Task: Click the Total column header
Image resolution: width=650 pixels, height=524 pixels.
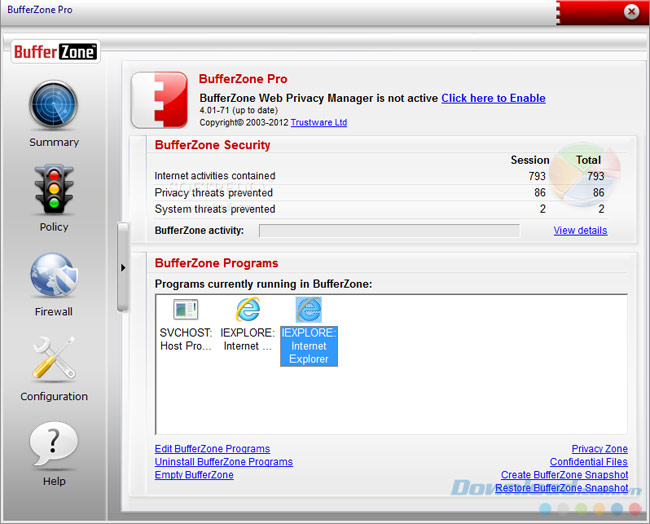Action: coord(588,160)
